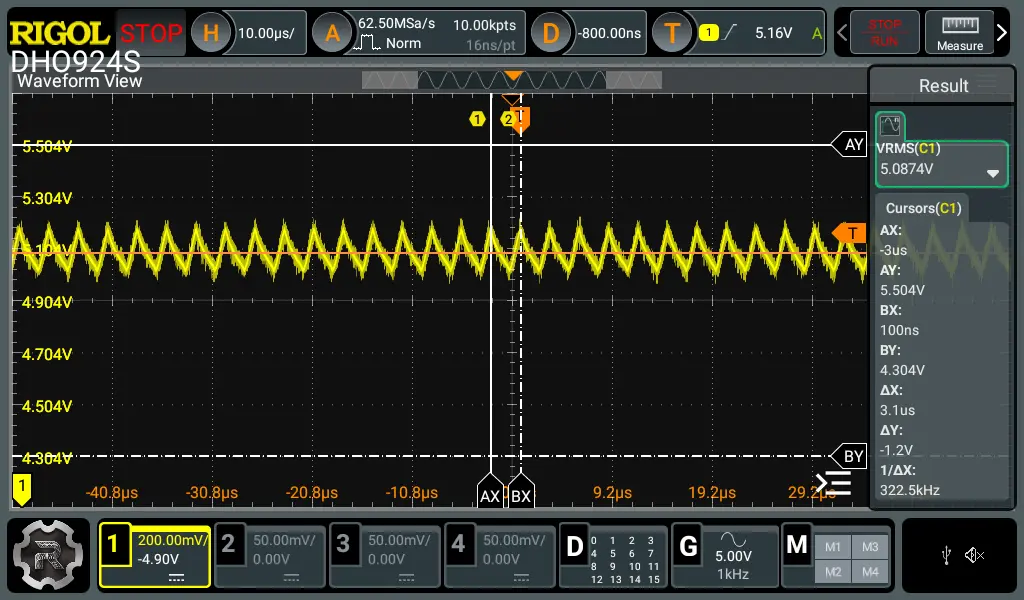The image size is (1024, 600).
Task: Open the Waveform View title label
Action: [x=80, y=81]
